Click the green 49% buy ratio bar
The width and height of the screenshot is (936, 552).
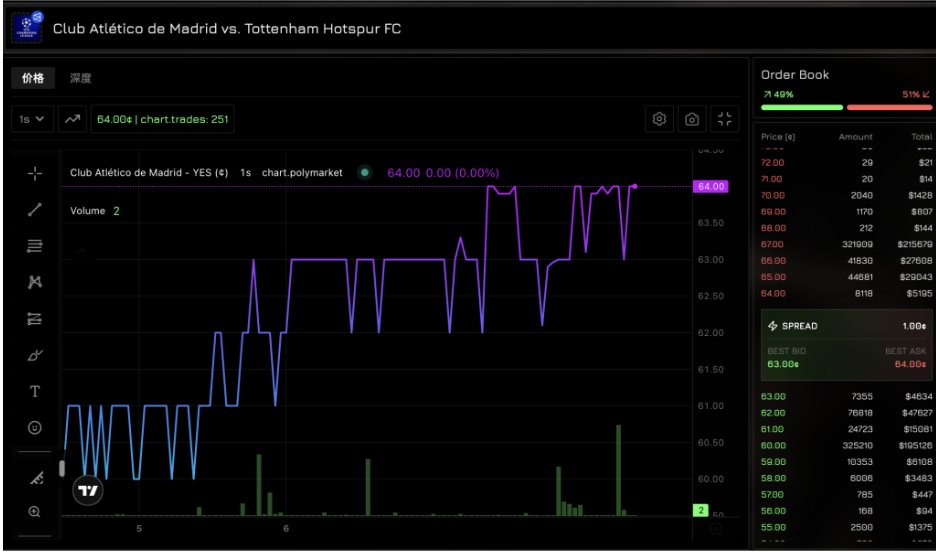tap(802, 107)
